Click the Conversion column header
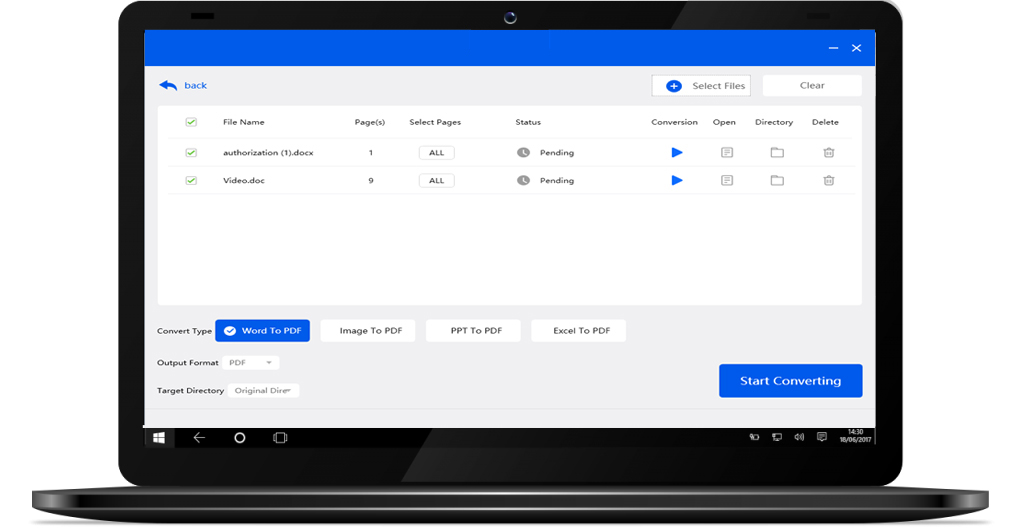Viewport: 1024px width, 529px height. tap(674, 122)
